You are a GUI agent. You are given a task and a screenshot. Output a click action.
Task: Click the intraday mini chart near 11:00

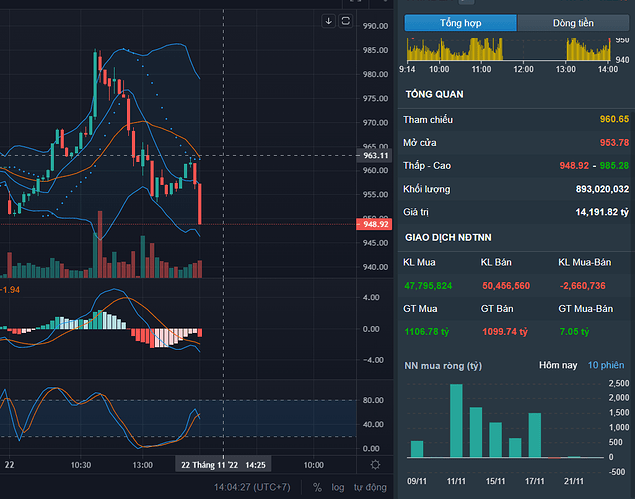481,50
